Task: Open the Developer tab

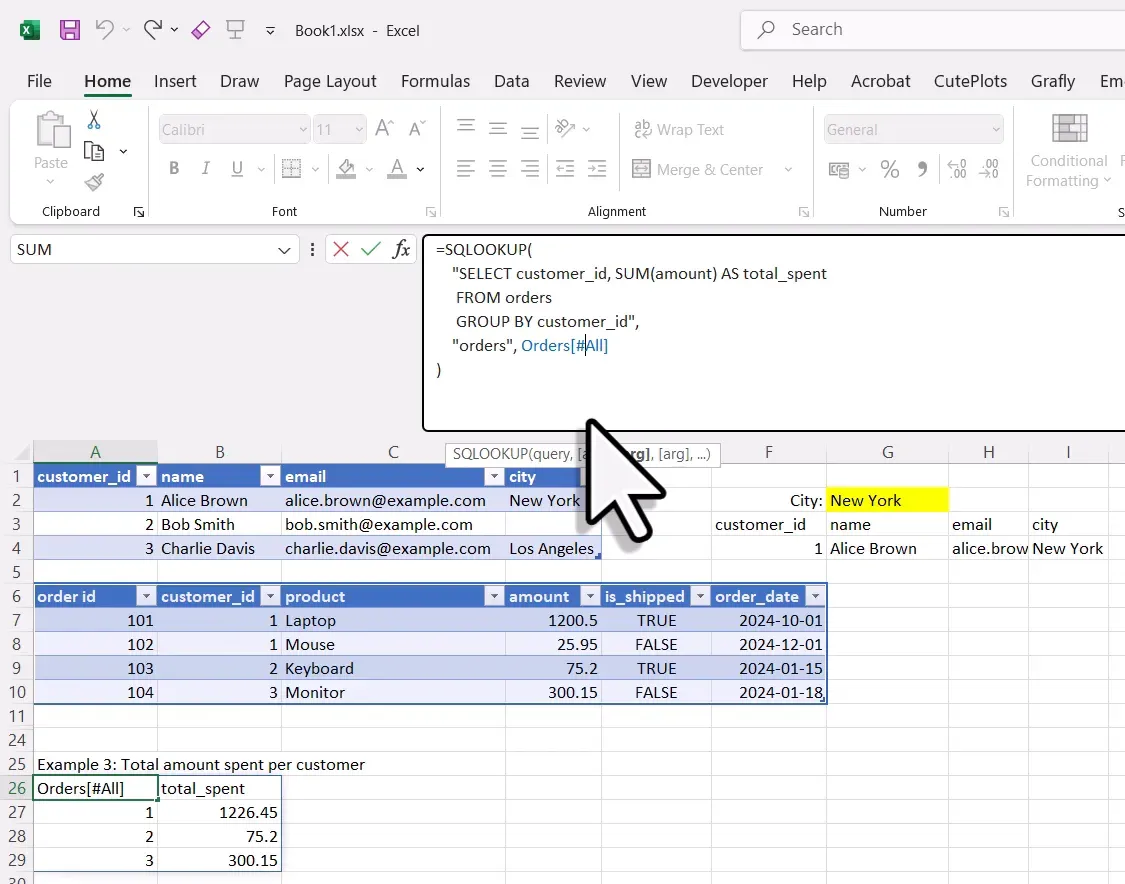Action: pyautogui.click(x=729, y=81)
